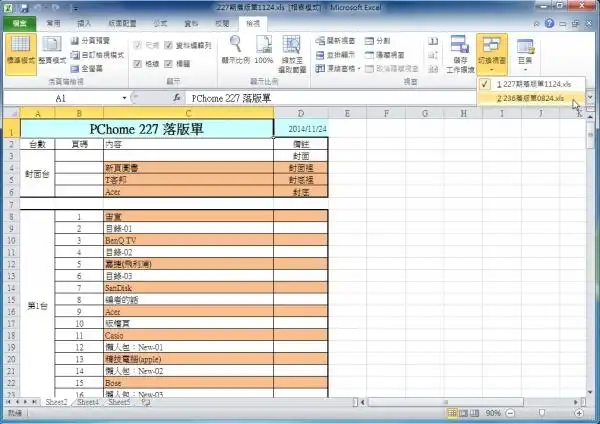Click first-sheet navigation arrow
The height and width of the screenshot is (424, 600).
[x=8, y=402]
